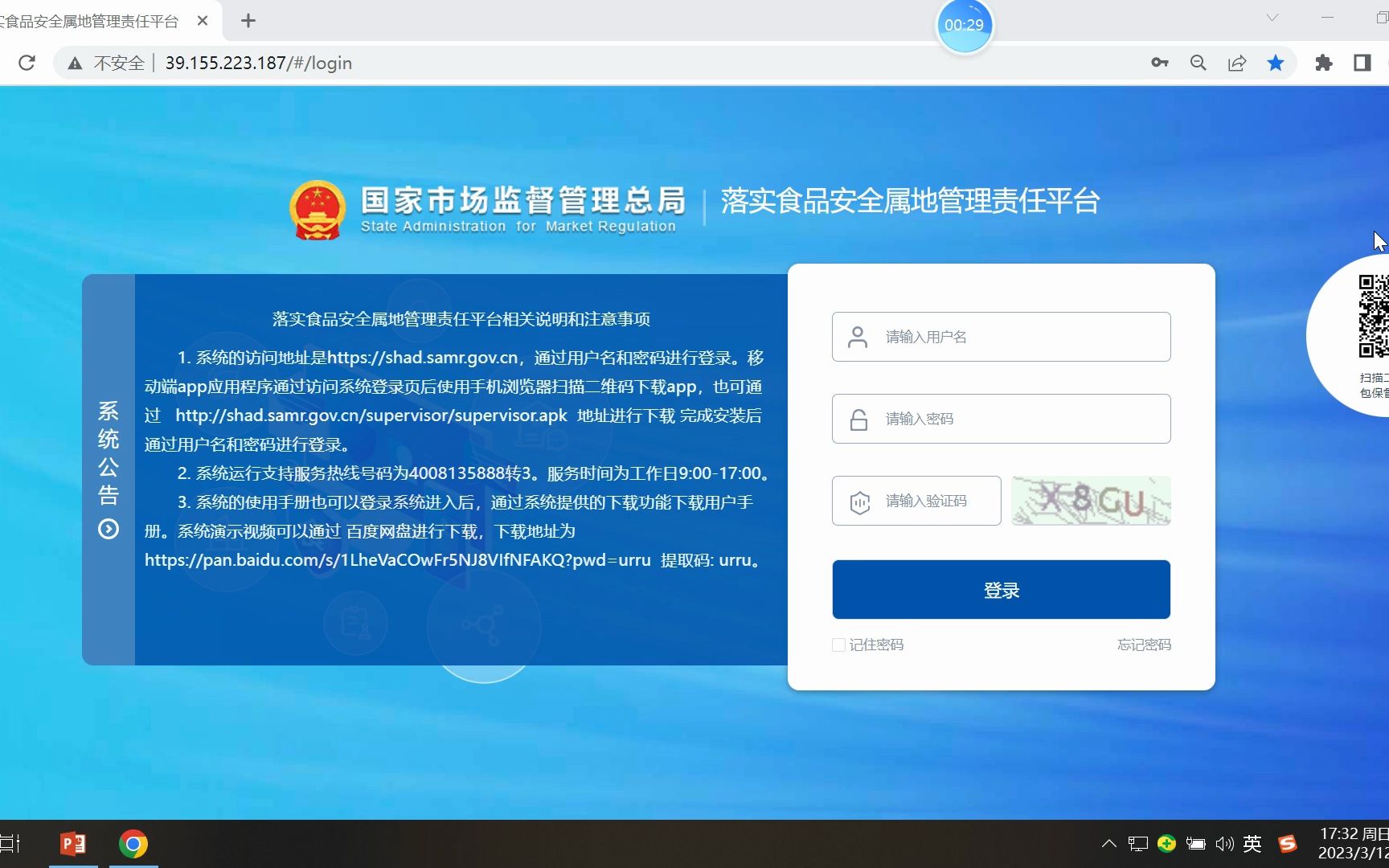Click the browser reload icon
Screen dimensions: 1389x868
point(27,63)
